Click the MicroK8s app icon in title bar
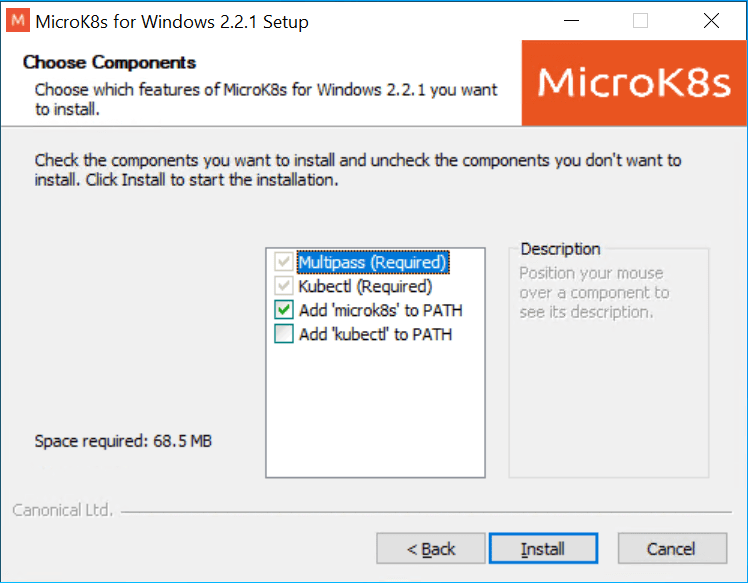The image size is (748, 583). coord(18,21)
